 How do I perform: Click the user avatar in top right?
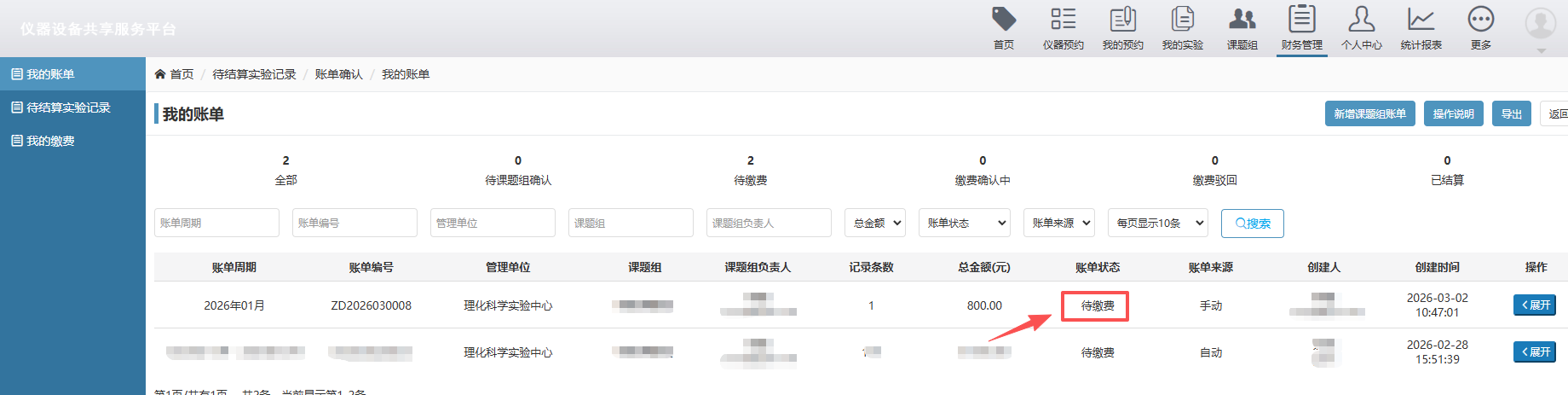click(x=1540, y=24)
